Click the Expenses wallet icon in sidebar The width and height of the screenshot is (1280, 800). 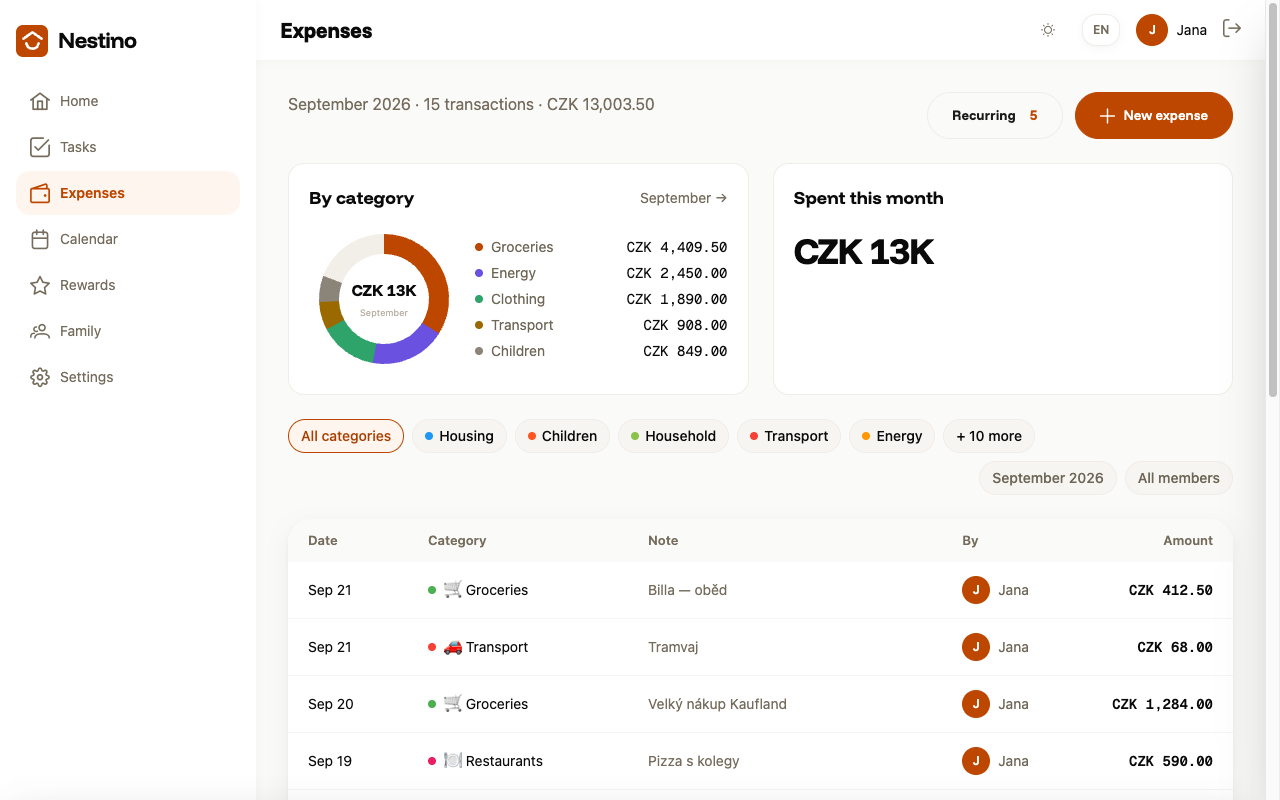[40, 193]
